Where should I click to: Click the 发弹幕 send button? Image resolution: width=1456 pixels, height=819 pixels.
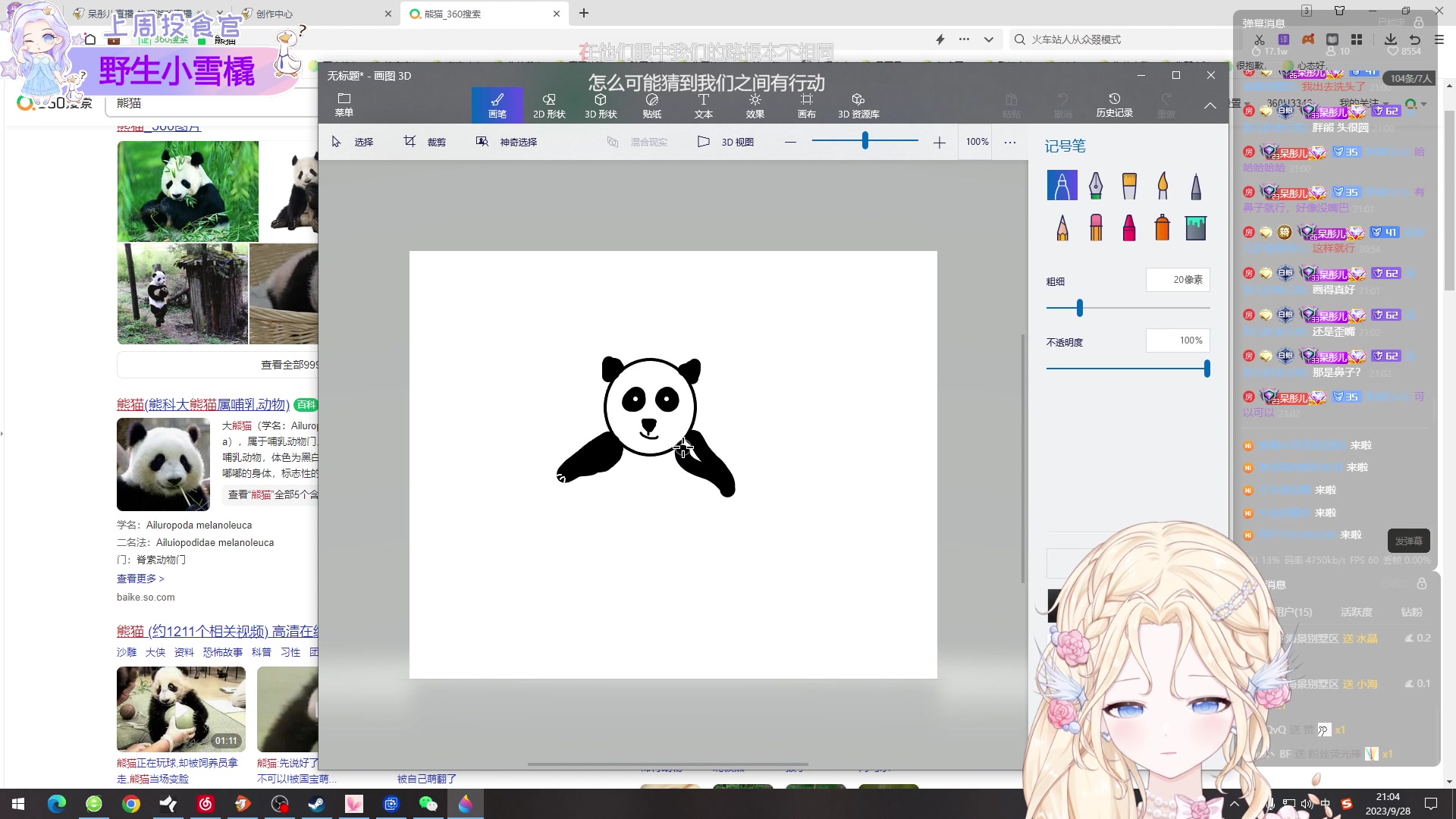(x=1408, y=541)
